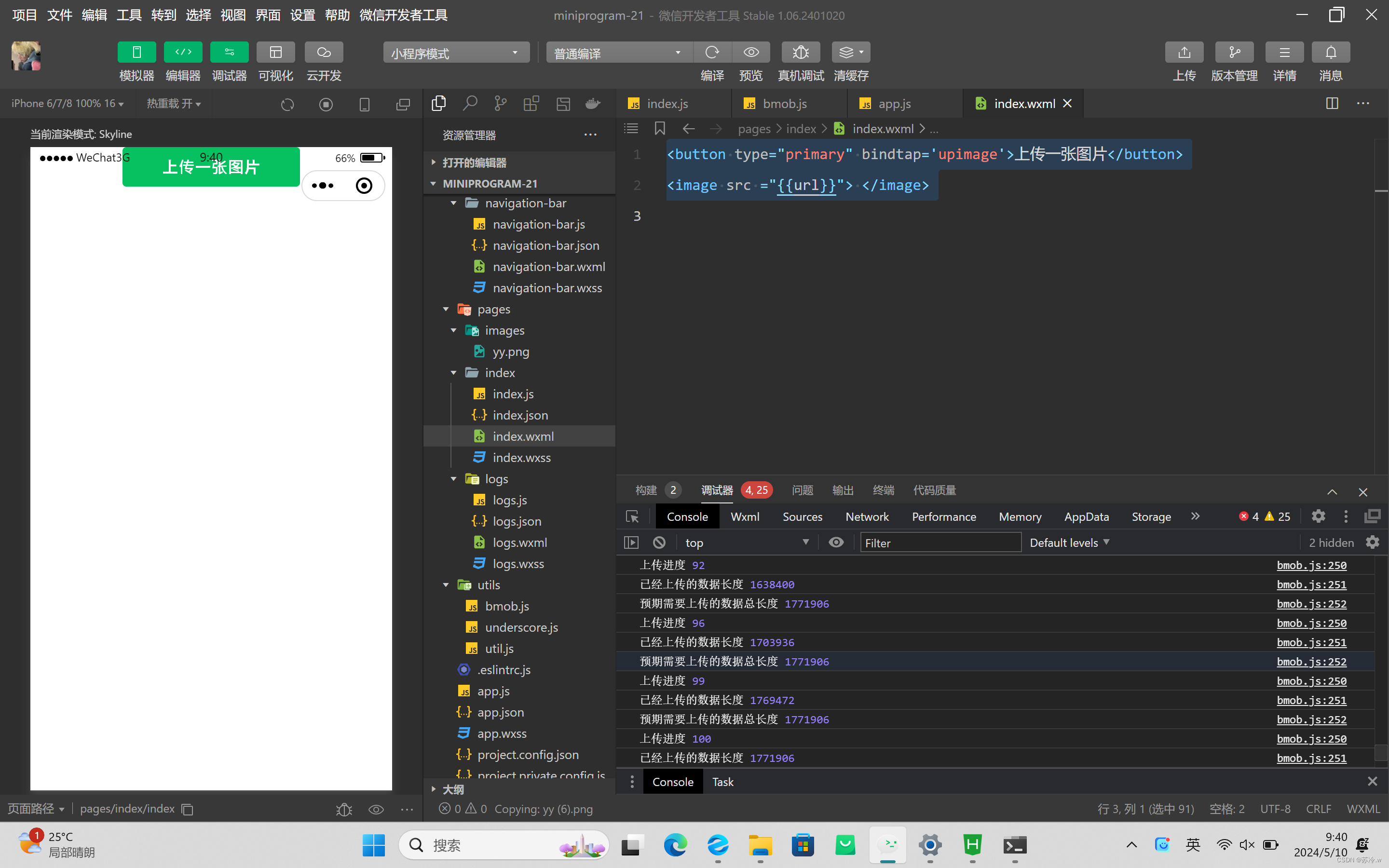
Task: Toggle the 调试器 debugger panel button
Action: (x=229, y=52)
